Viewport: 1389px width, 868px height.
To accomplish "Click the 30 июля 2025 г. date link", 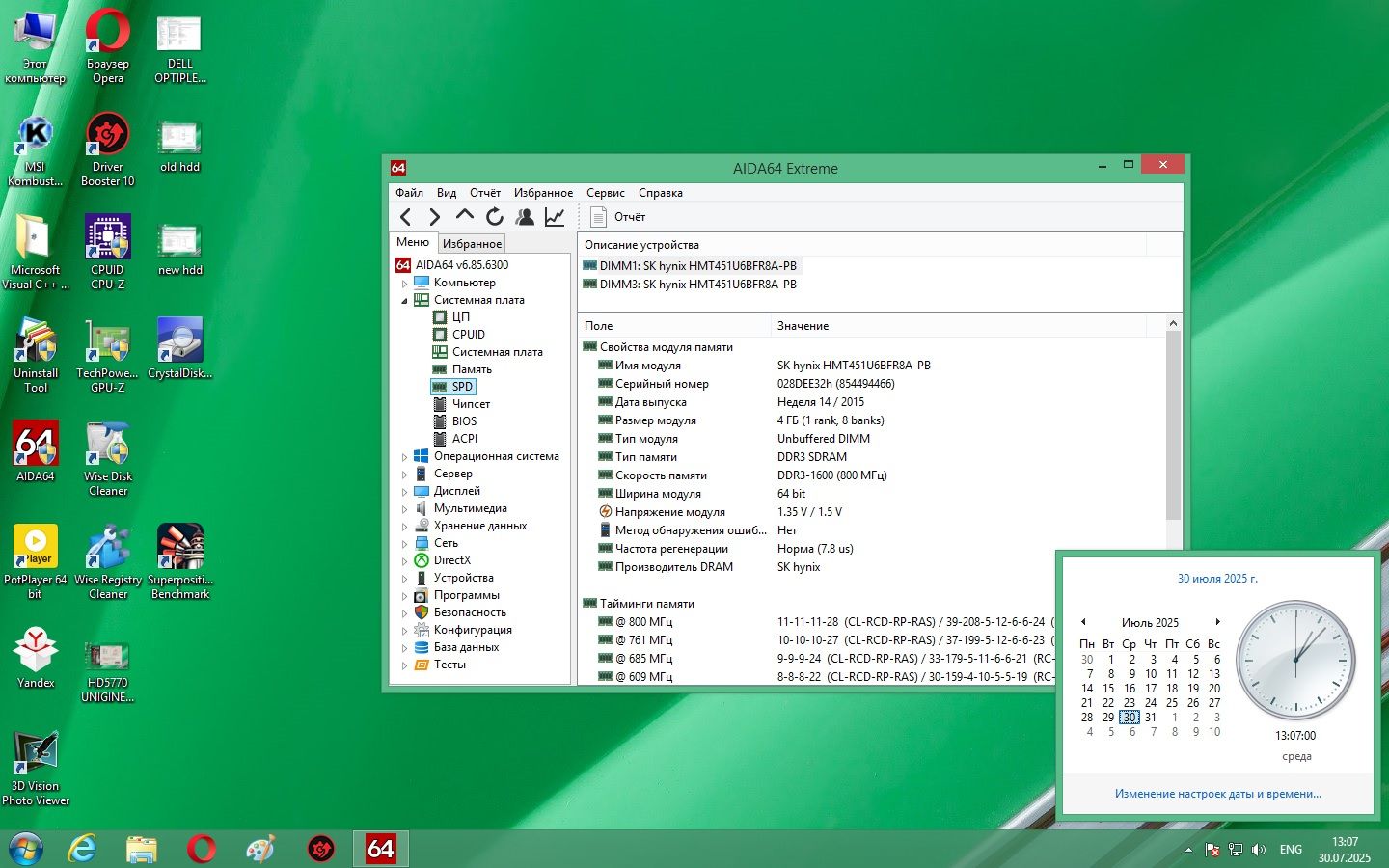I will (1217, 579).
